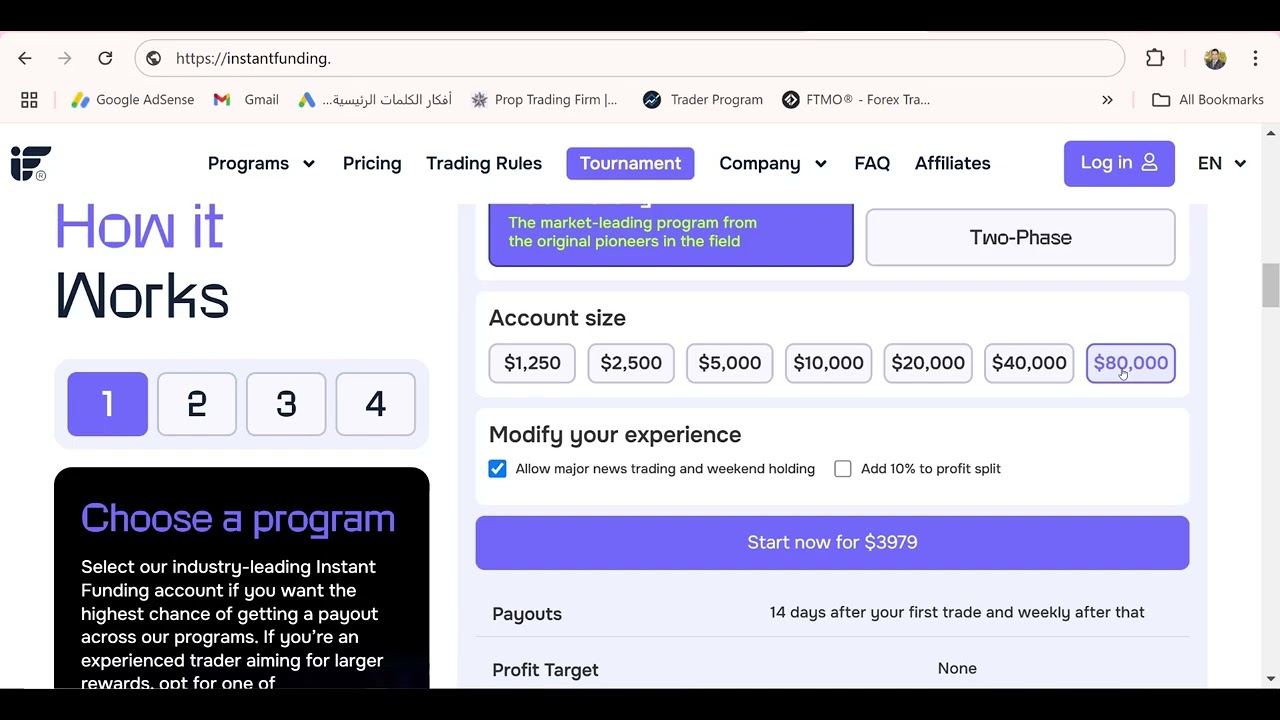The image size is (1280, 720).
Task: Open the Google AdSense bookmark
Action: [132, 100]
